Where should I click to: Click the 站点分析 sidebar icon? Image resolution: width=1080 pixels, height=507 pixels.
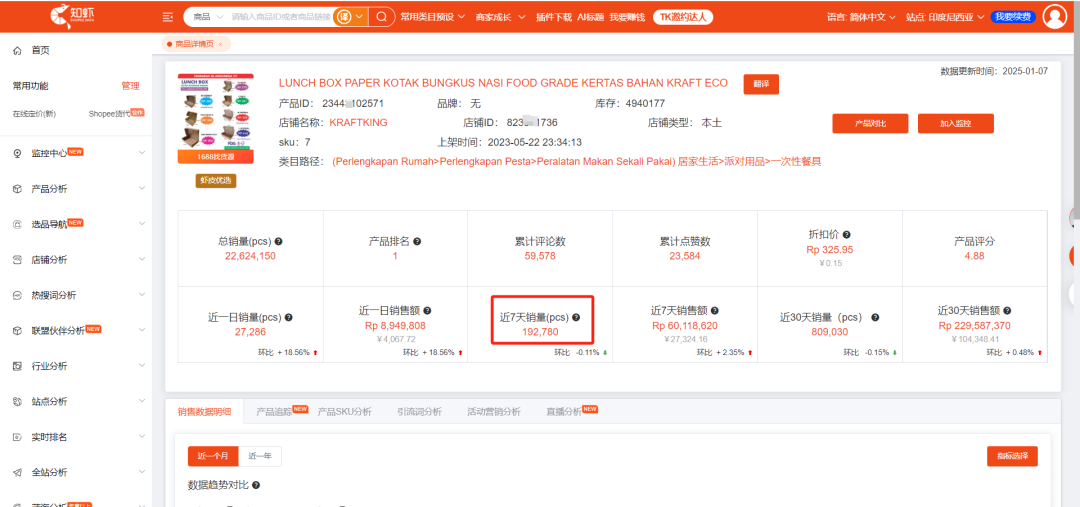pyautogui.click(x=17, y=402)
